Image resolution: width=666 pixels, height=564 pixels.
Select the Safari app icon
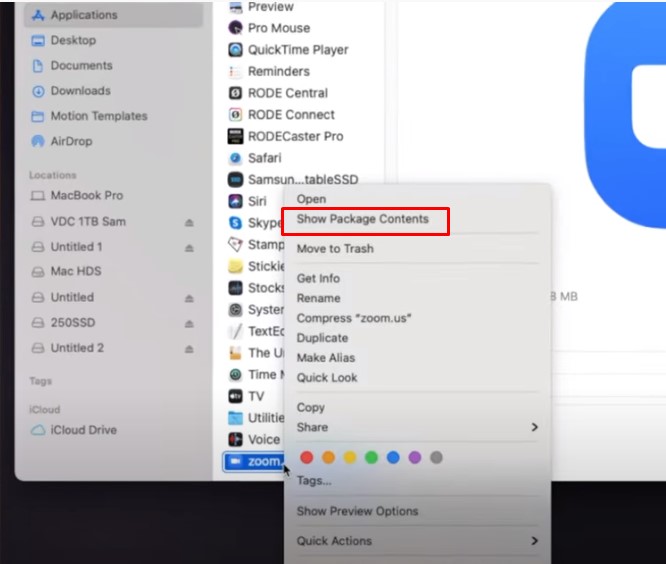coord(235,158)
